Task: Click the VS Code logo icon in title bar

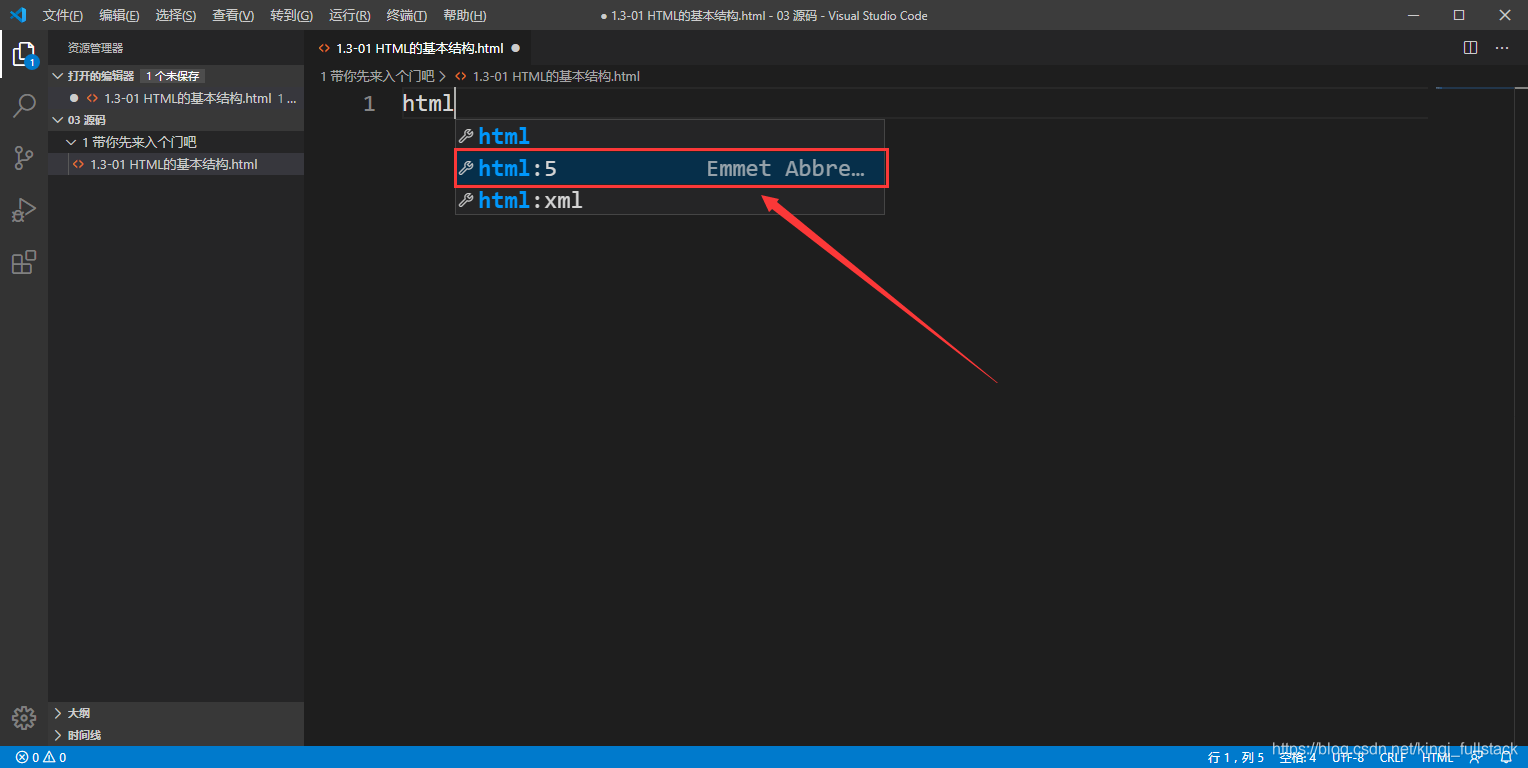Action: [x=17, y=15]
